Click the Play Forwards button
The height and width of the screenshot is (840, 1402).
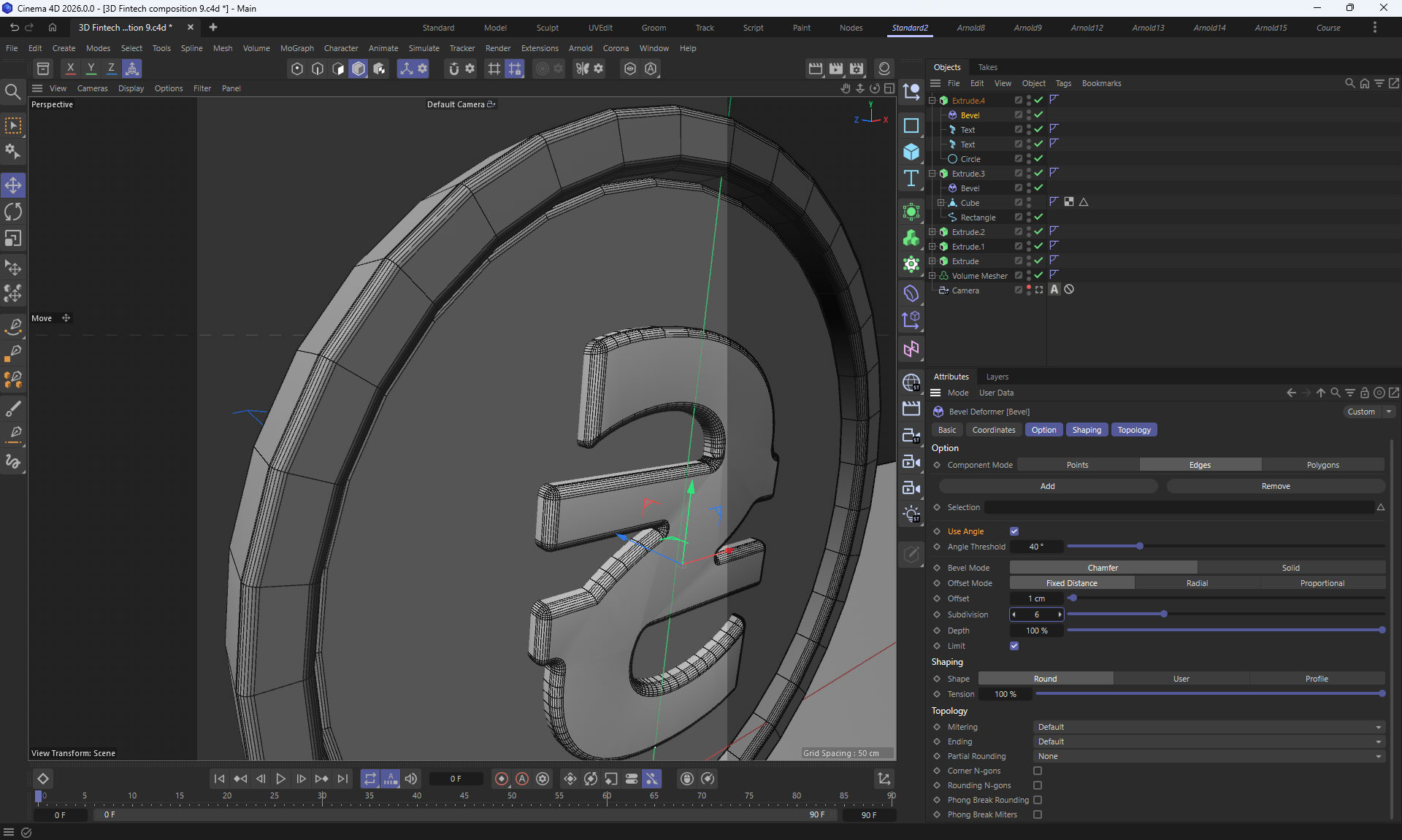(280, 779)
